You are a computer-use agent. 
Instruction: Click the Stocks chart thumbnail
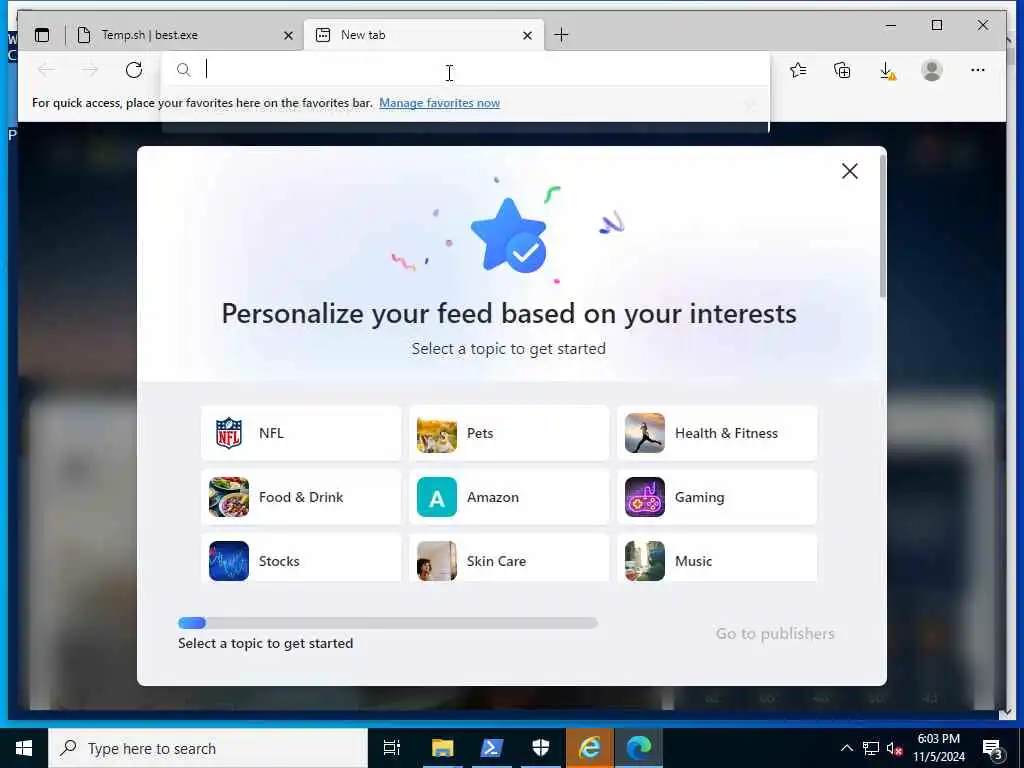click(229, 561)
